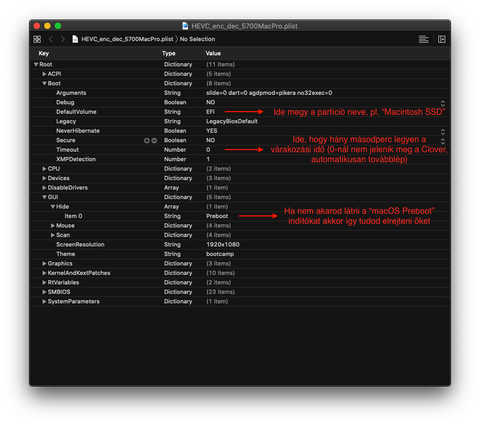Expand the DisableDrivers array
The image size is (480, 425).
44,188
